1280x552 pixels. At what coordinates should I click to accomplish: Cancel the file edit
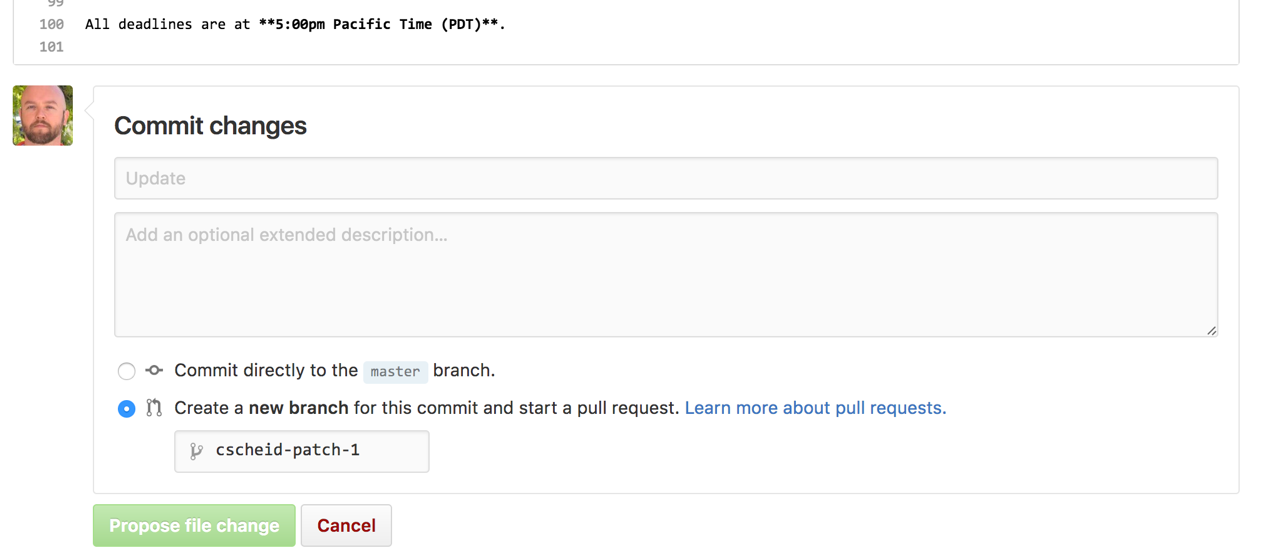346,526
